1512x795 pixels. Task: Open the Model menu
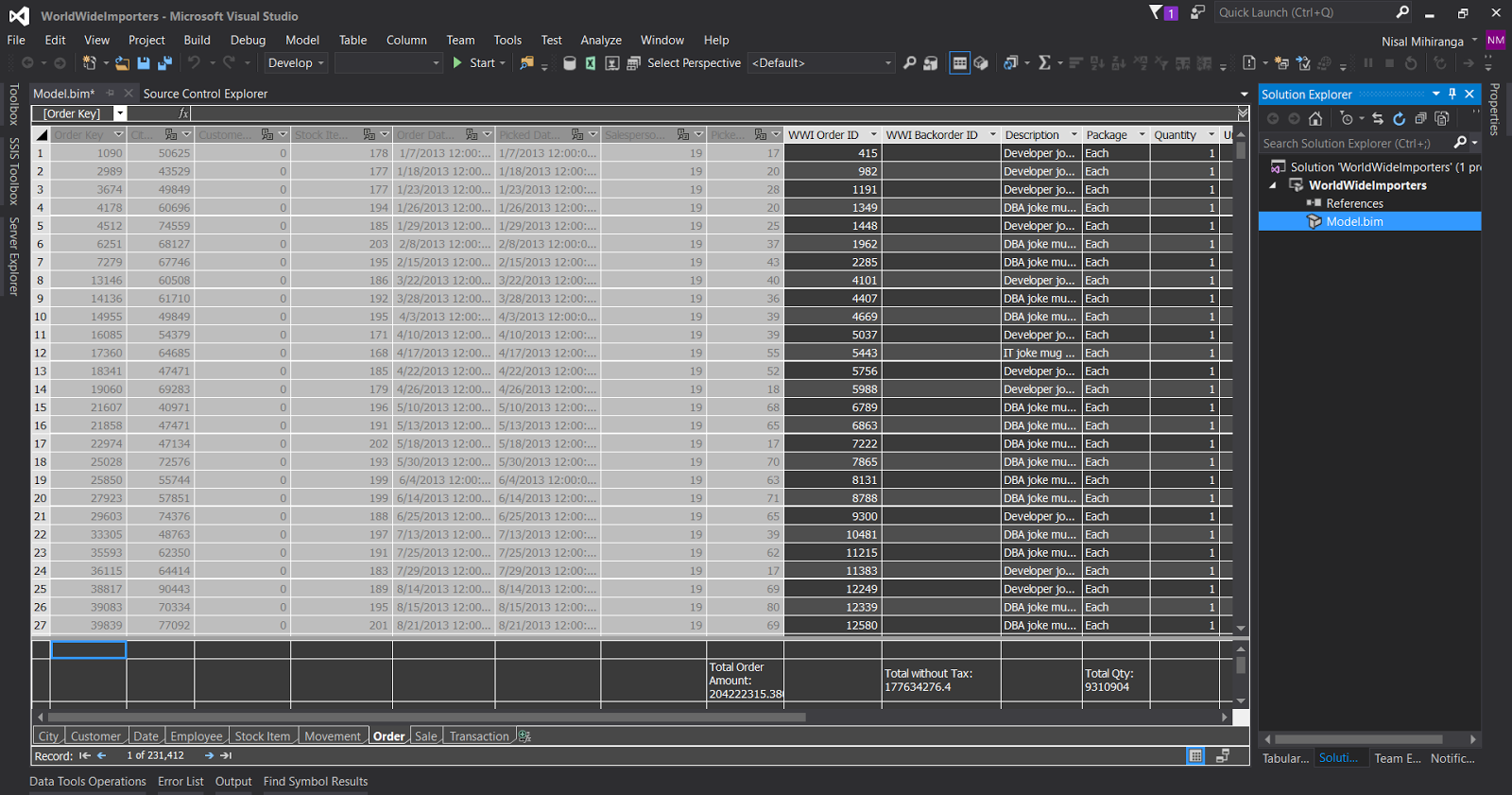pos(302,40)
